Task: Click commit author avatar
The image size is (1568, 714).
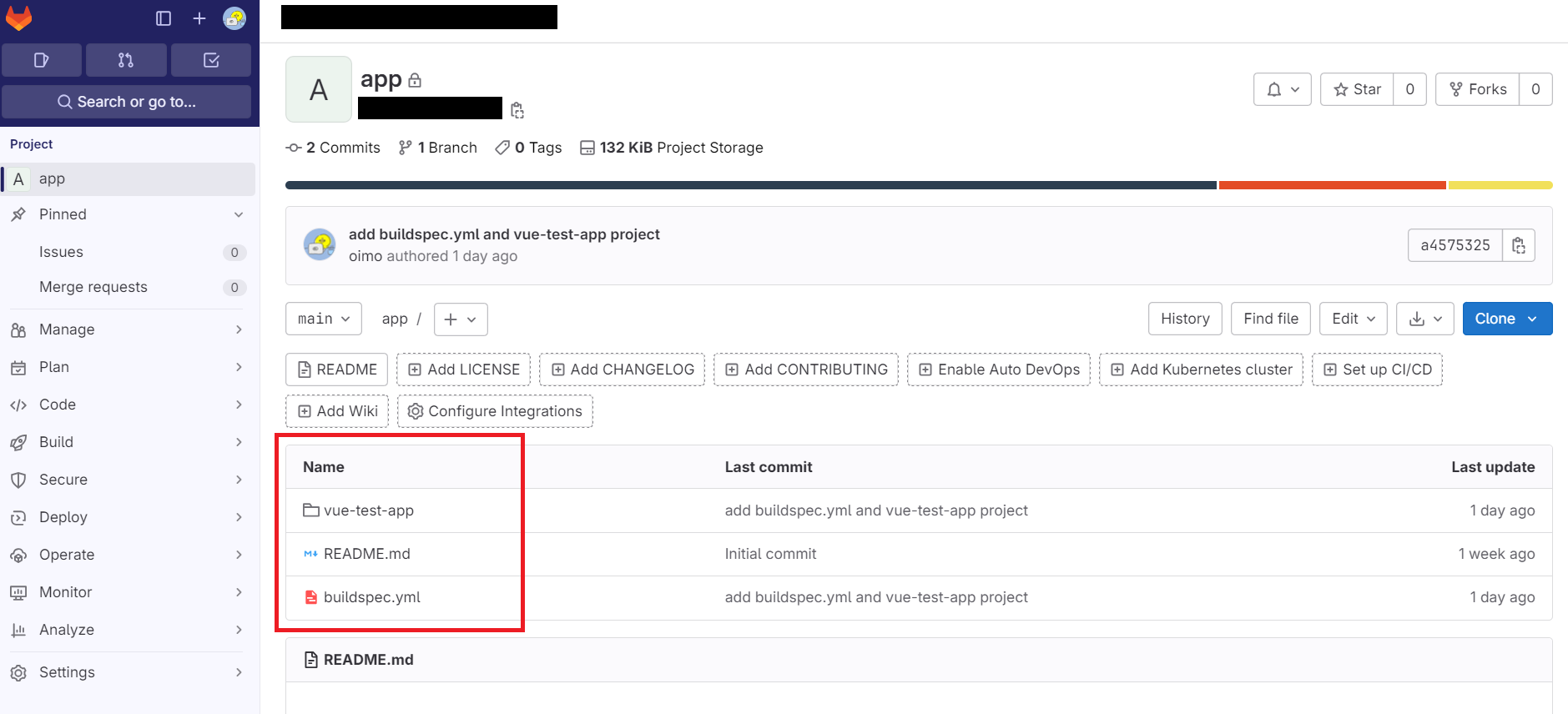Action: [320, 245]
